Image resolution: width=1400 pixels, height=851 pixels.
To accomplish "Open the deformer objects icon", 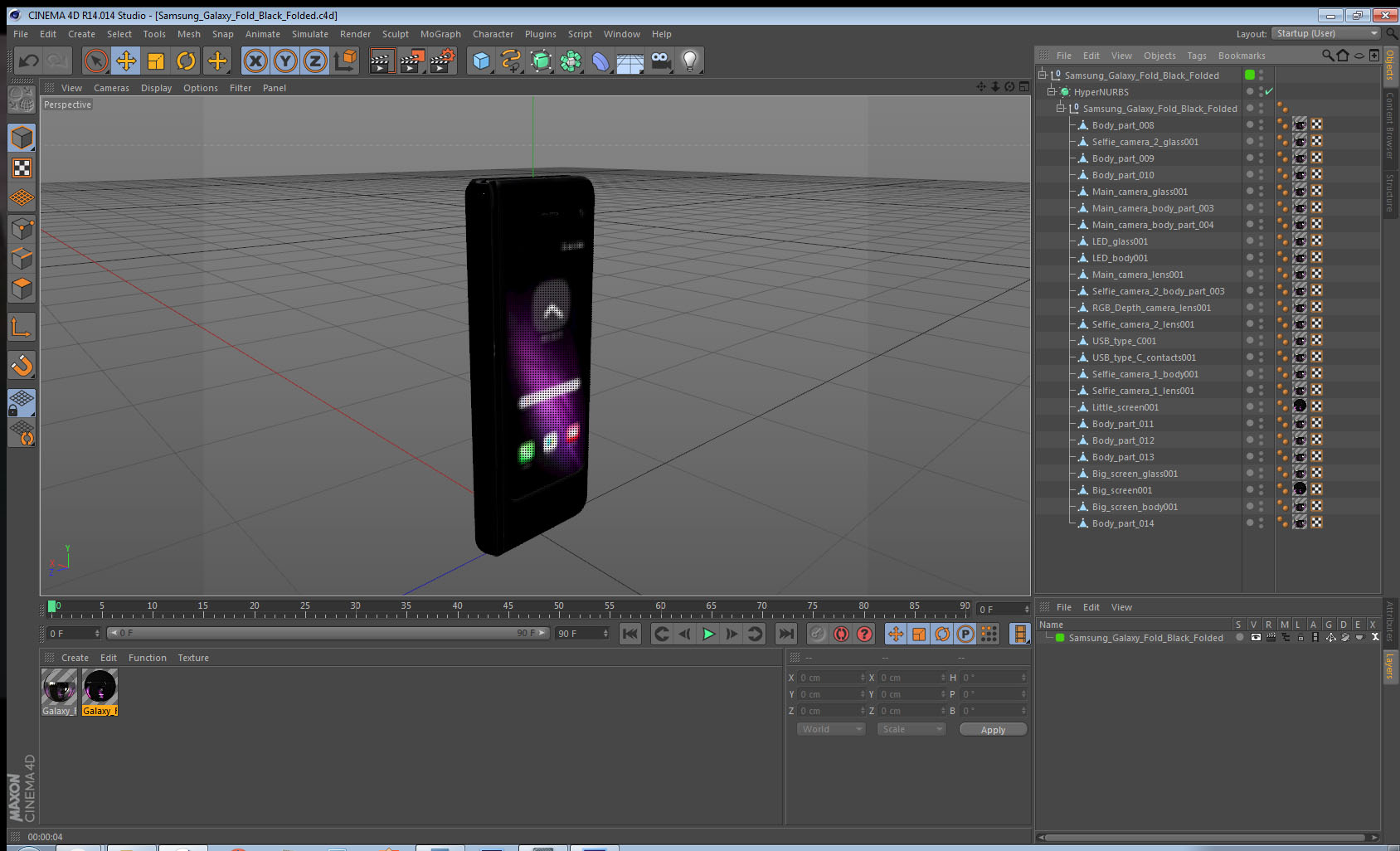I will click(x=600, y=61).
